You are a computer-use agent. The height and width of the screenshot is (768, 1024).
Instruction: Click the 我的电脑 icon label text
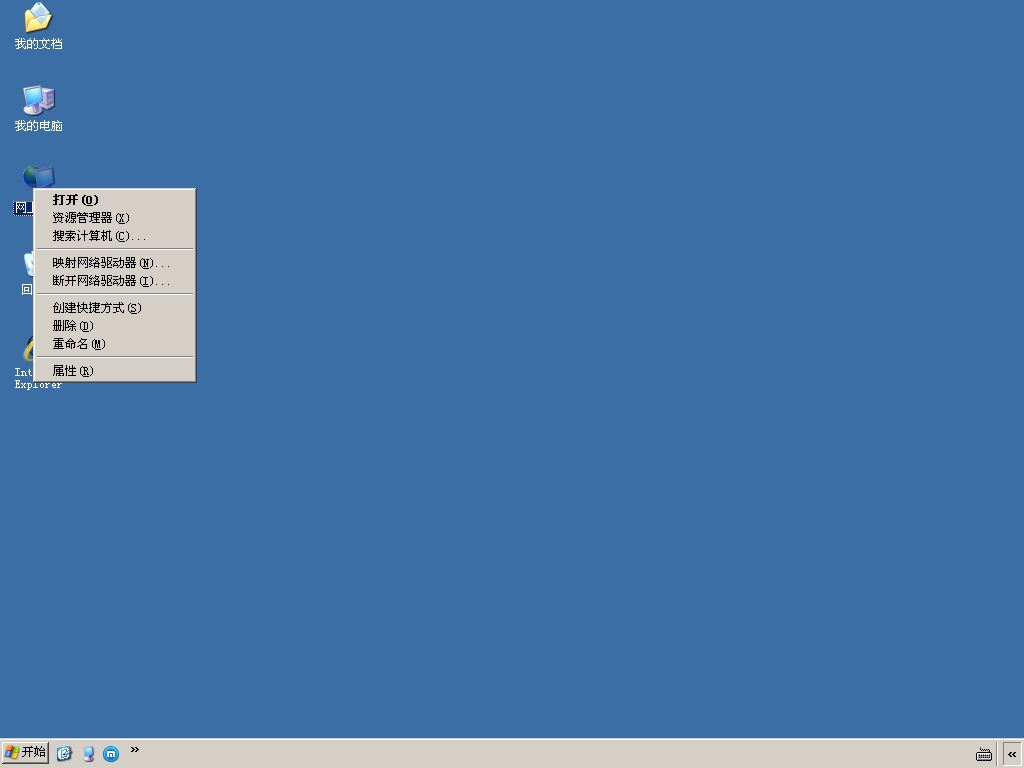pyautogui.click(x=39, y=125)
